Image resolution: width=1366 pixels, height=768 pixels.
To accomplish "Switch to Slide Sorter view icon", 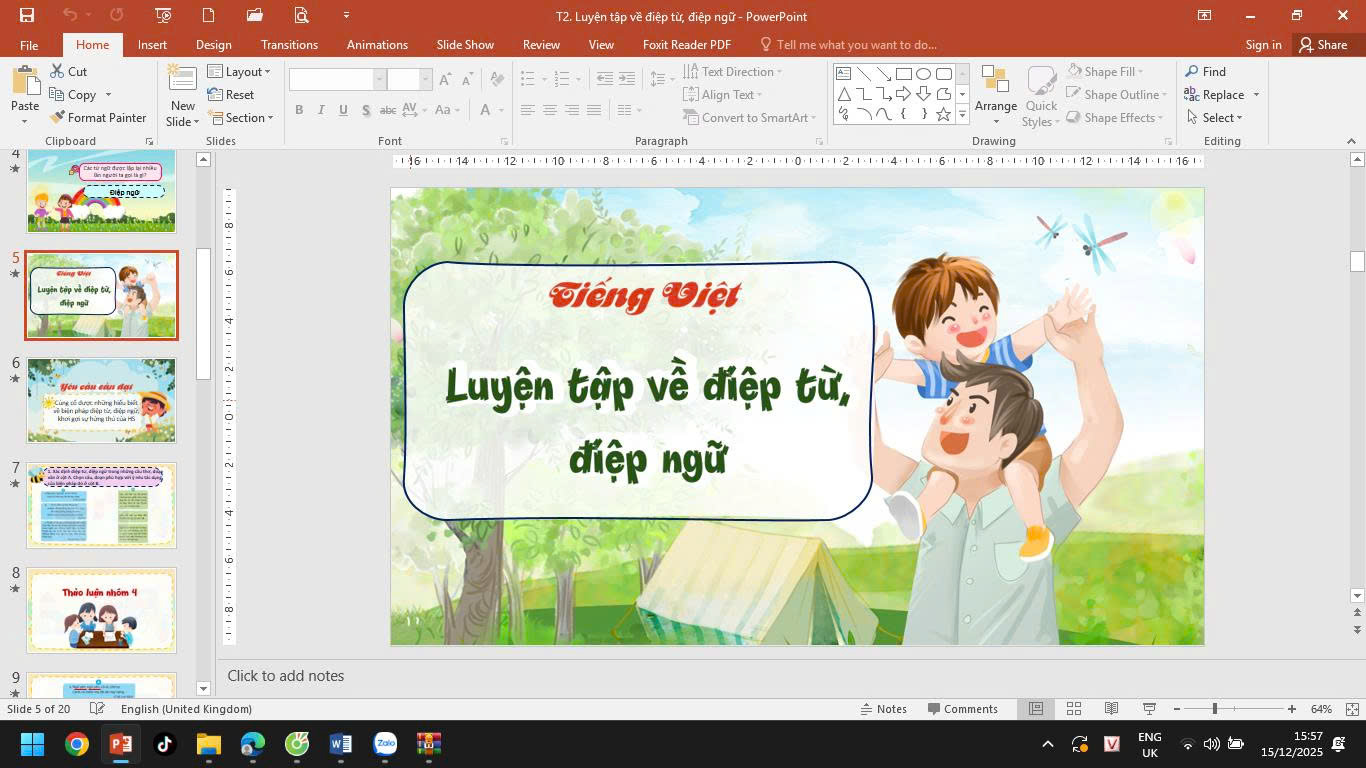I will click(1074, 709).
